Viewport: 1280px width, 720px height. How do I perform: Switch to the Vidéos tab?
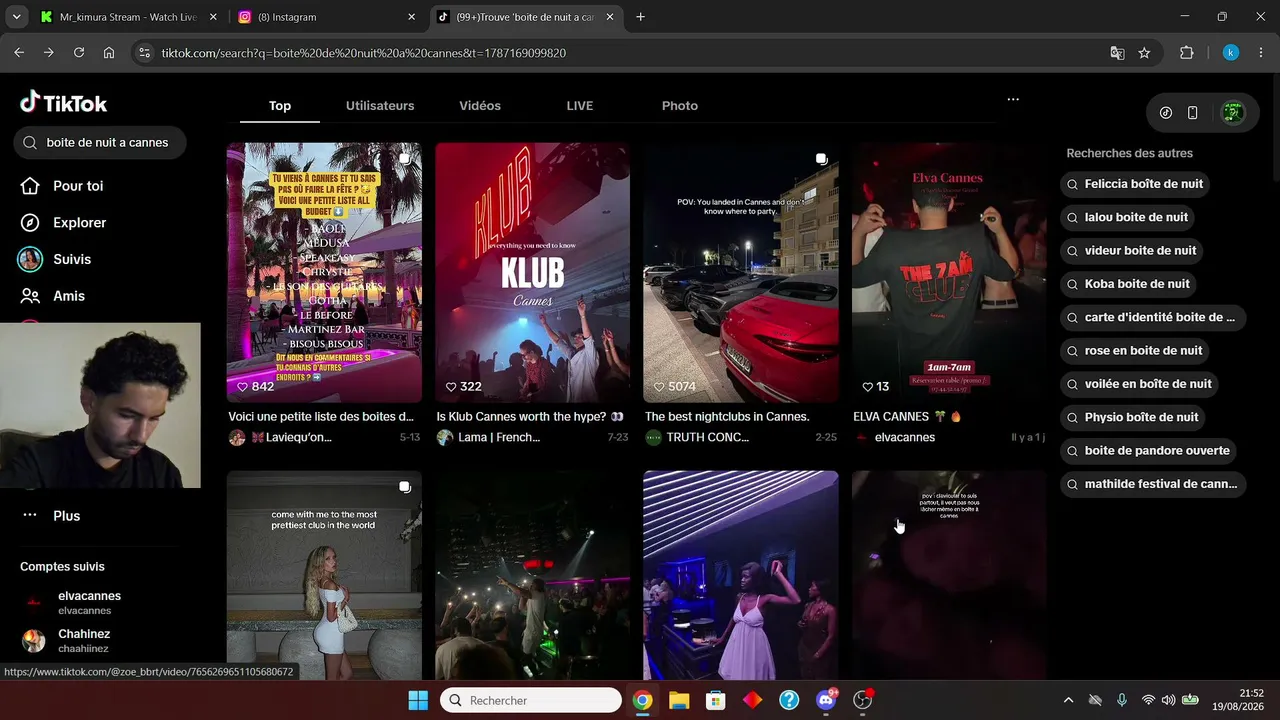tap(480, 106)
